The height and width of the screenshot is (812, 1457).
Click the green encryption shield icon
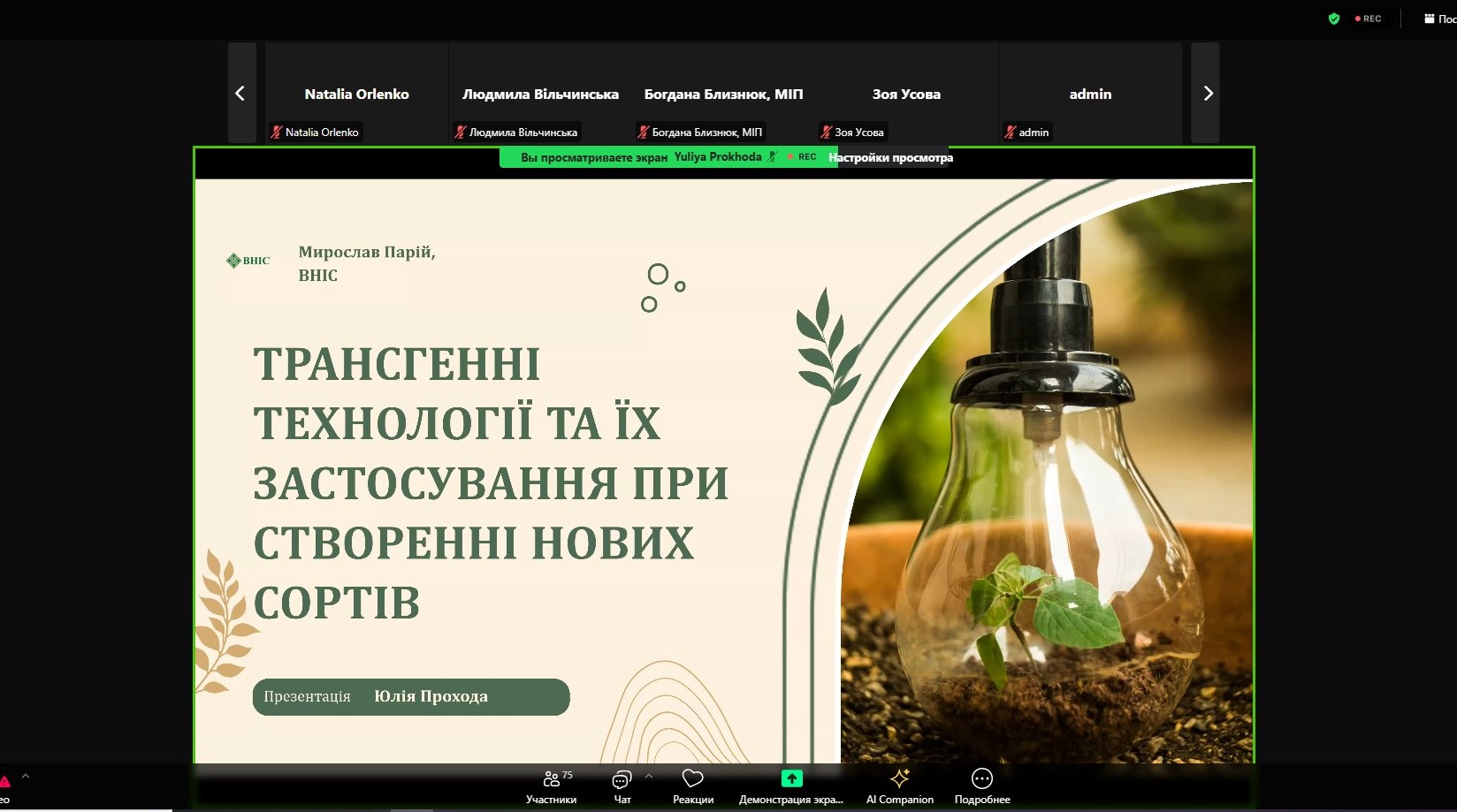(x=1334, y=19)
